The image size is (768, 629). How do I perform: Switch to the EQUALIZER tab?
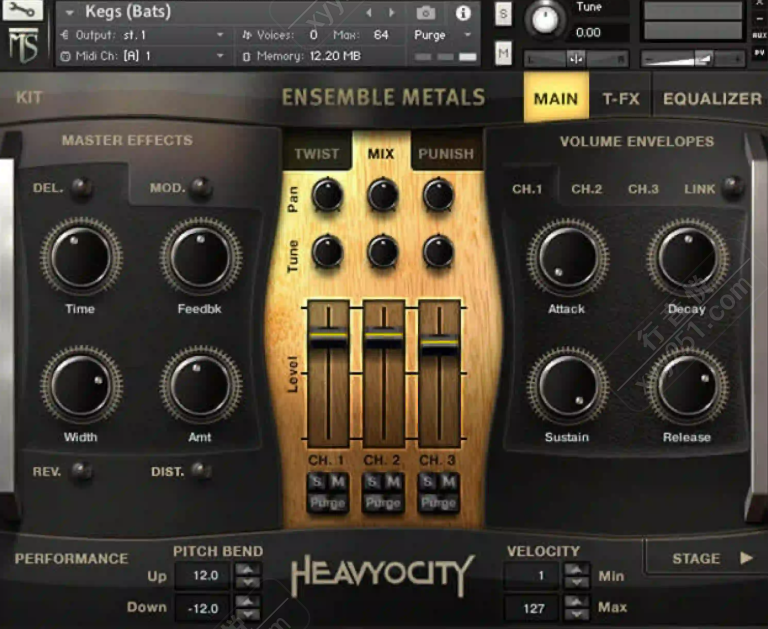(x=712, y=98)
